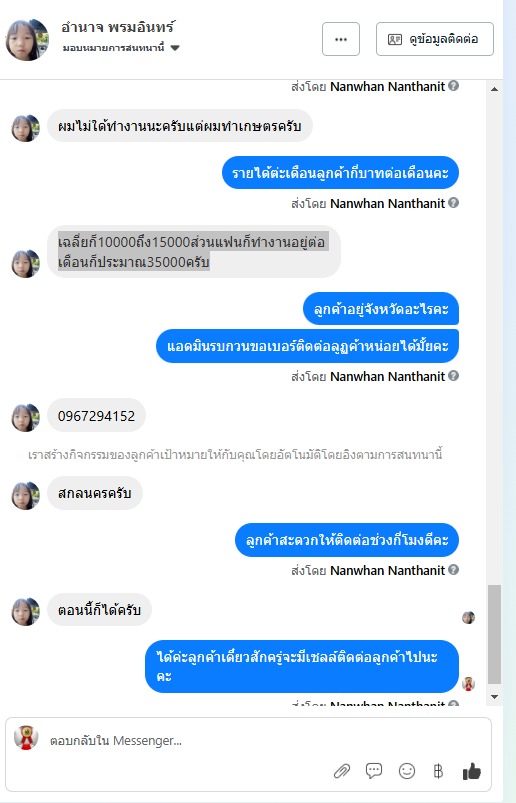Open saved replies speech bubble icon
The width and height of the screenshot is (516, 803).
(x=374, y=770)
